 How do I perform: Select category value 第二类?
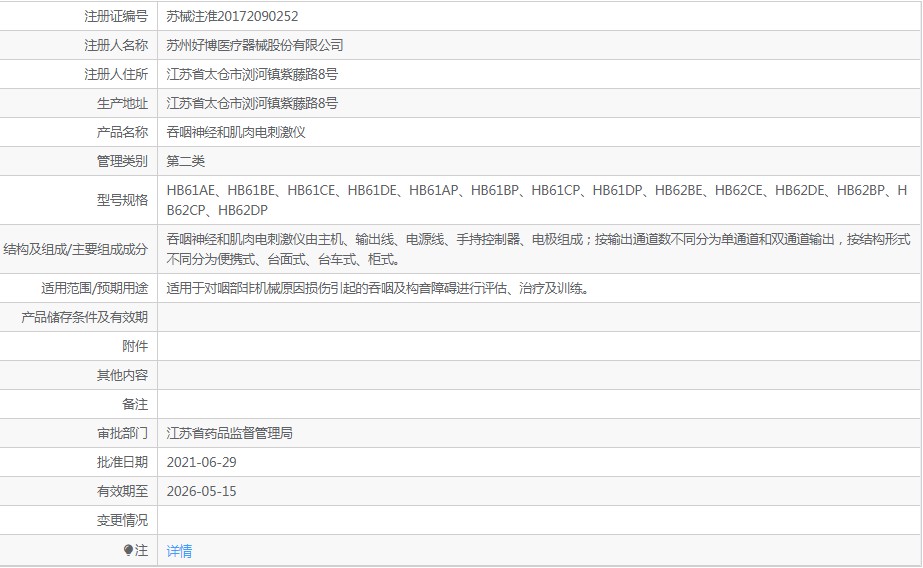point(185,161)
